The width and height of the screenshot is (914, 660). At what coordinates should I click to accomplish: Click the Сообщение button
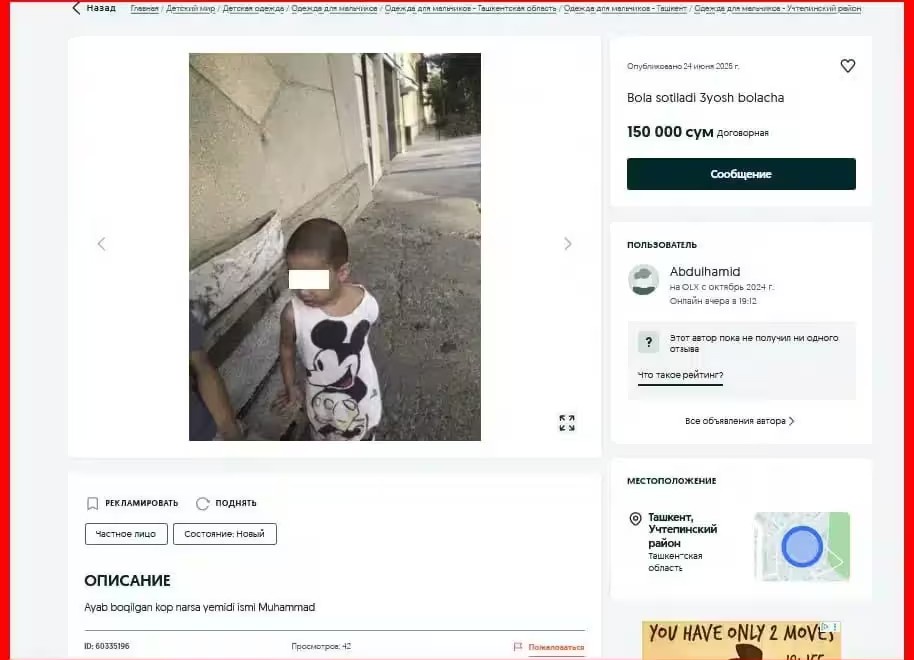[x=741, y=174]
